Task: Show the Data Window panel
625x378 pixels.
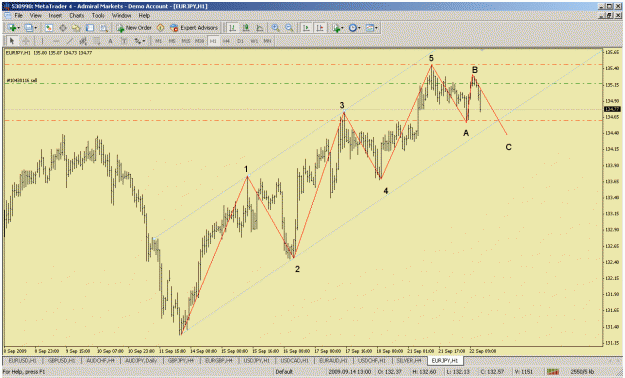Action: click(x=63, y=28)
